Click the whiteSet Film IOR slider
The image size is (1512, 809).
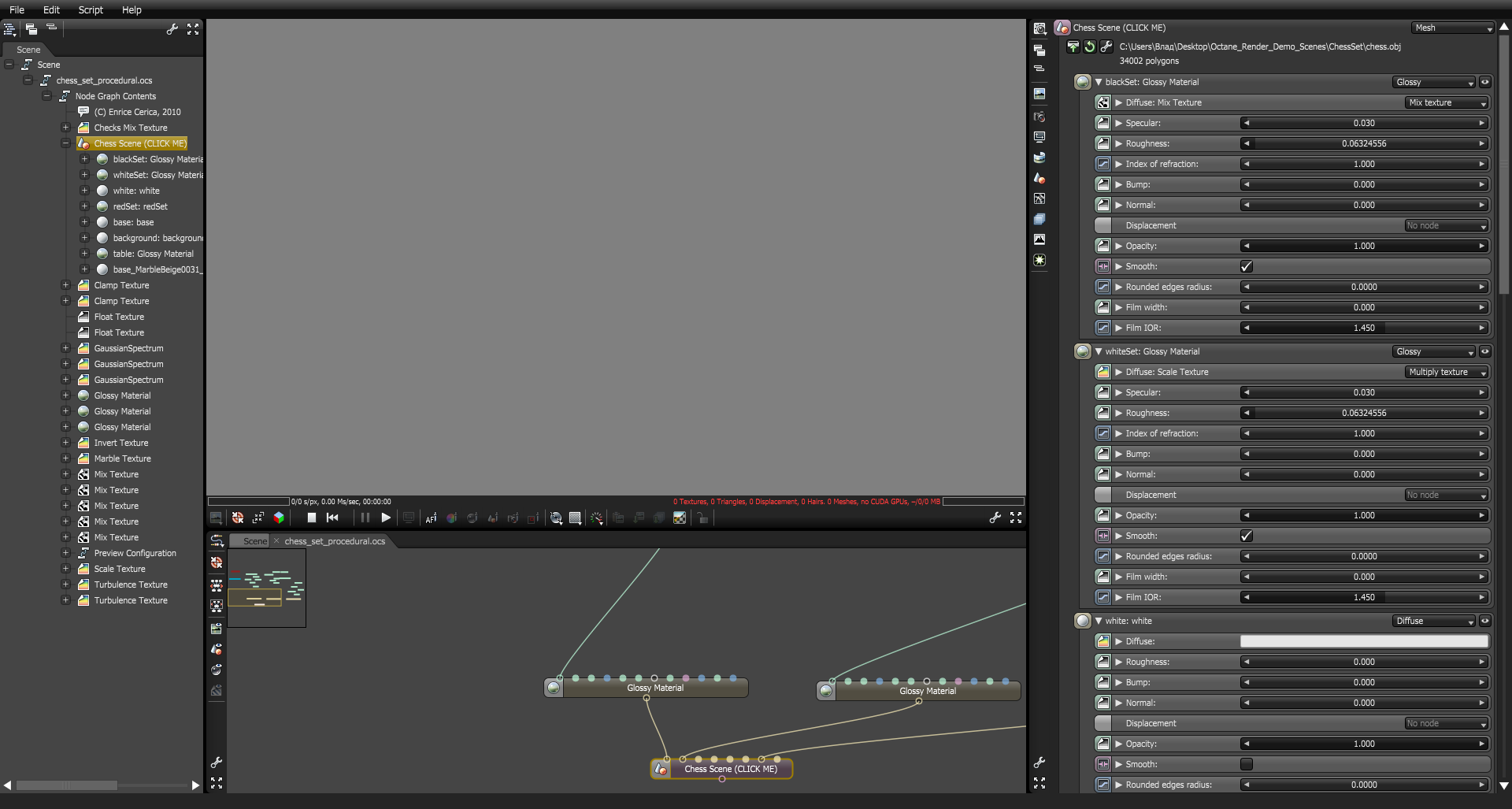(1364, 597)
